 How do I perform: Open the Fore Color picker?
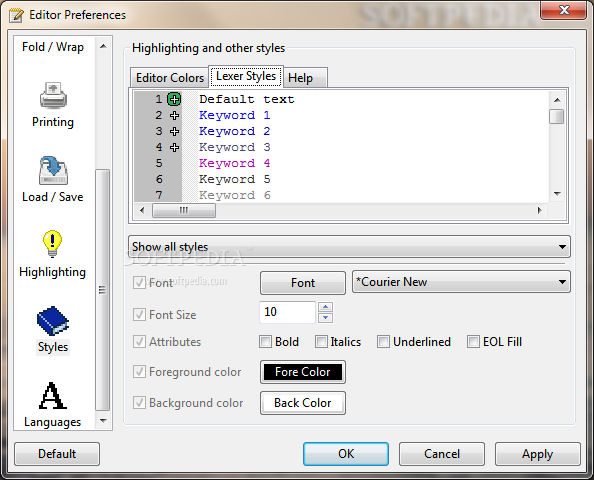(x=303, y=372)
